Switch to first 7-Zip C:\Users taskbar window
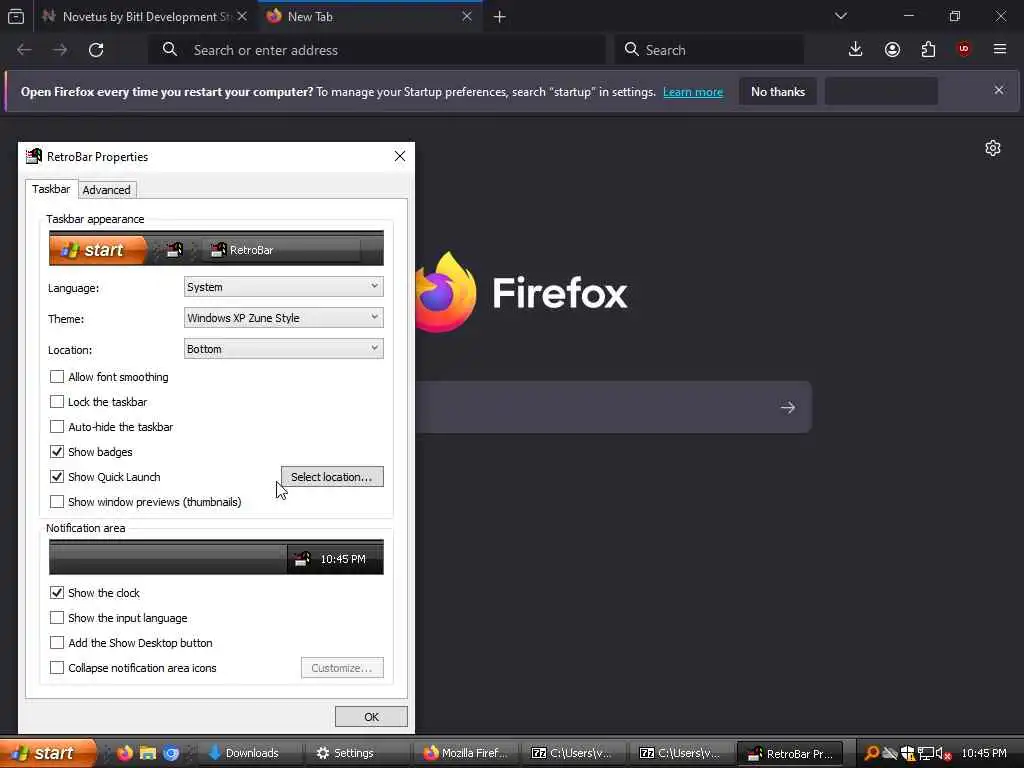The image size is (1024, 768). click(x=573, y=753)
